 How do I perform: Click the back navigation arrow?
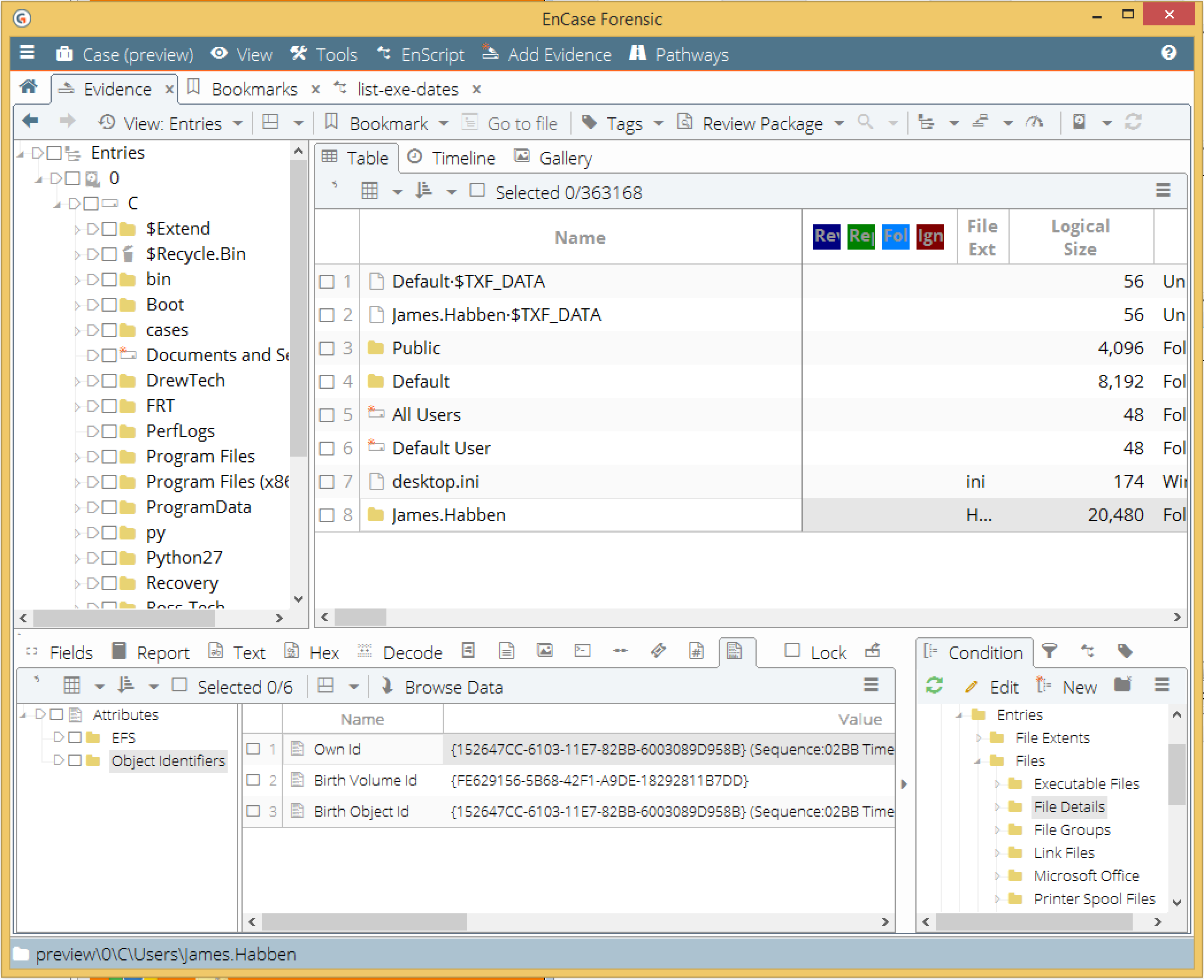(30, 122)
